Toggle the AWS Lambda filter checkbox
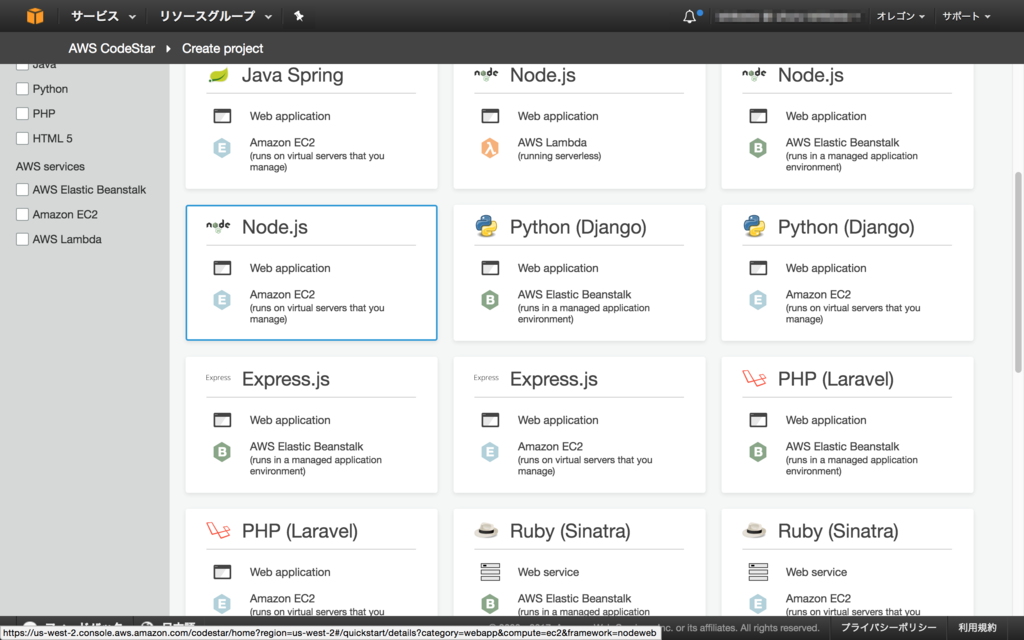Screen dimensions: 1024x640 (x=22, y=240)
